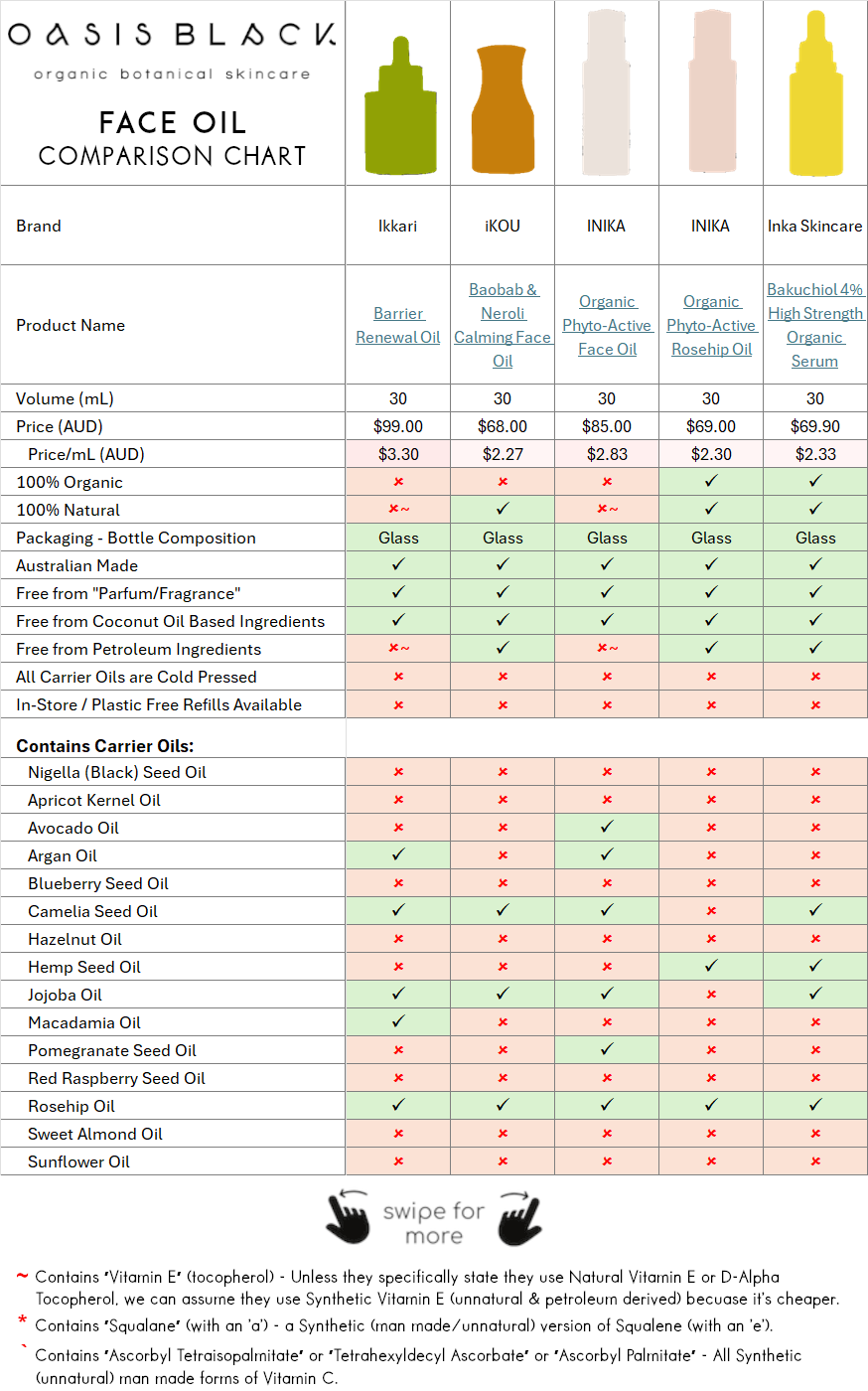Viewport: 868px width, 1391px height.
Task: Click the $2.27 price per mL cell
Action: 503,454
